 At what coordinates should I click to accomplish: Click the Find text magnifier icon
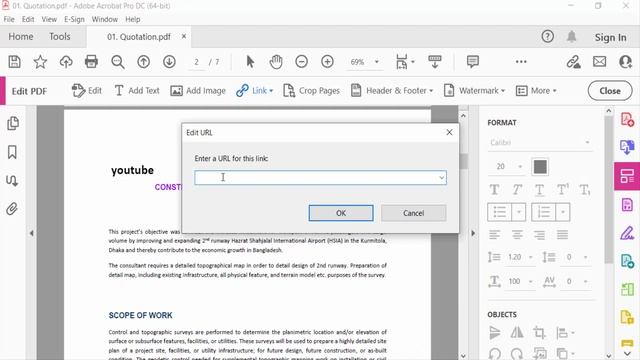(118, 62)
